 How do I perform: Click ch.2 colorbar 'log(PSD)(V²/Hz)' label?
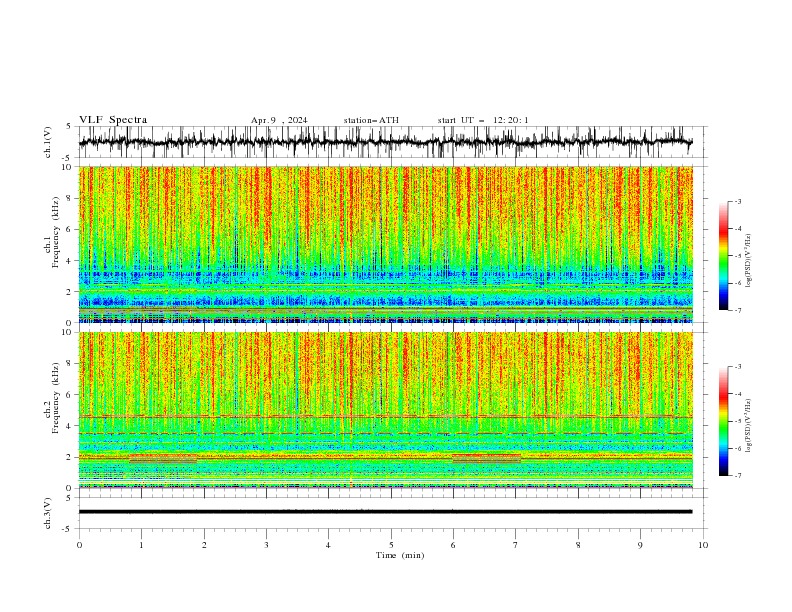[748, 426]
